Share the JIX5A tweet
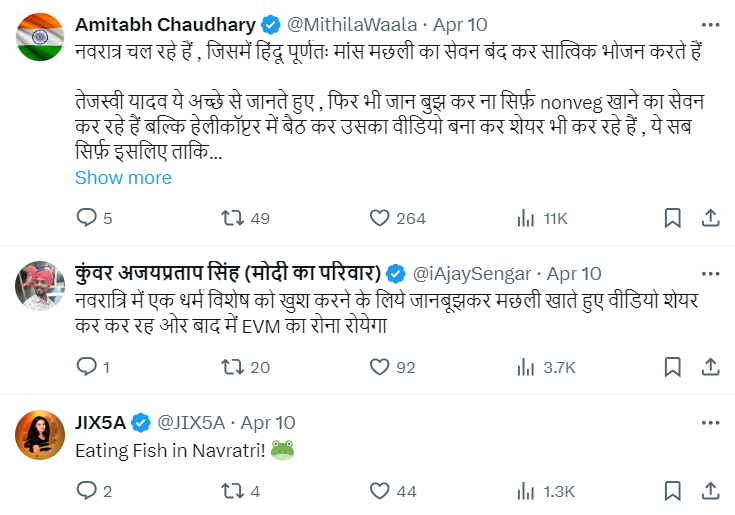The width and height of the screenshot is (735, 515). (709, 491)
